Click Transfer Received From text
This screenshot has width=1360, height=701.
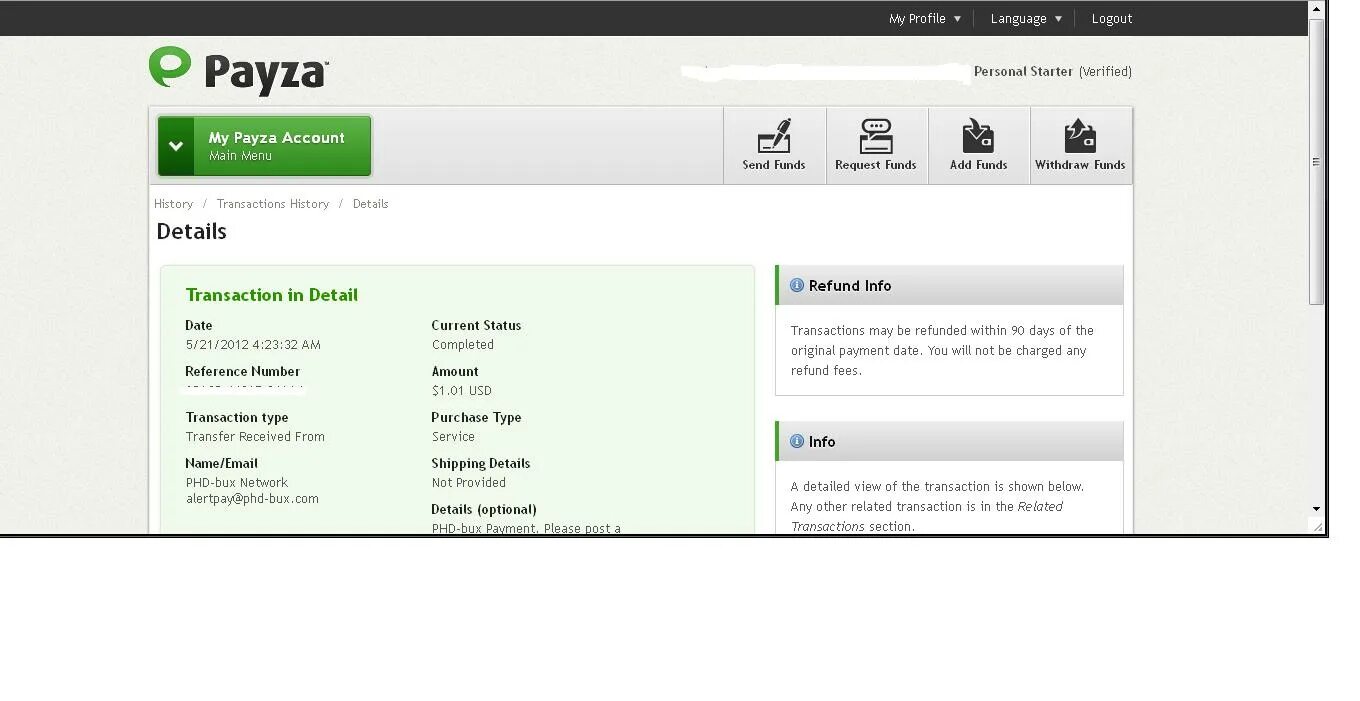coord(255,436)
